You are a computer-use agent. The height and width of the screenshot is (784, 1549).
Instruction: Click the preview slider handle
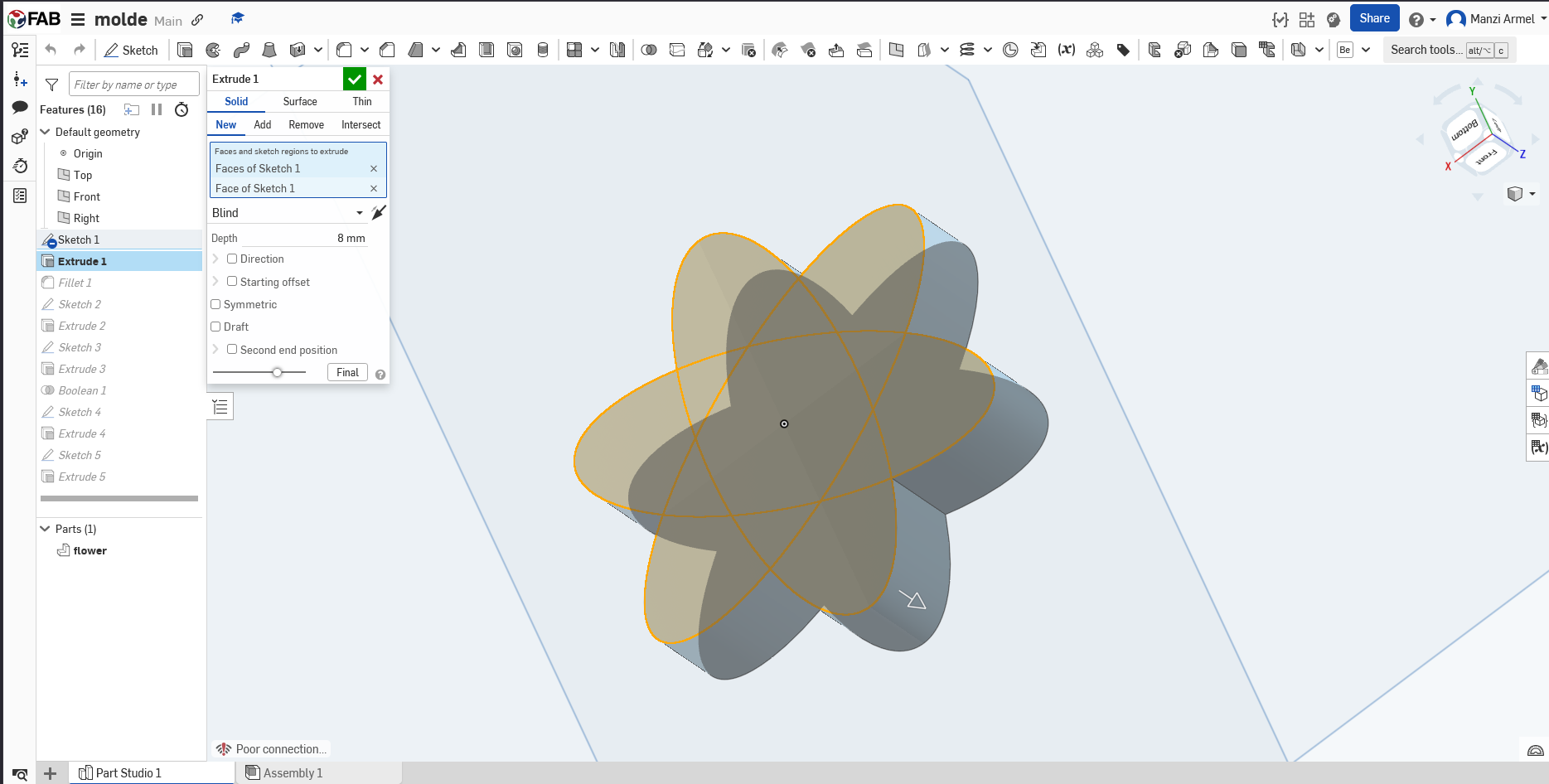pyautogui.click(x=277, y=372)
